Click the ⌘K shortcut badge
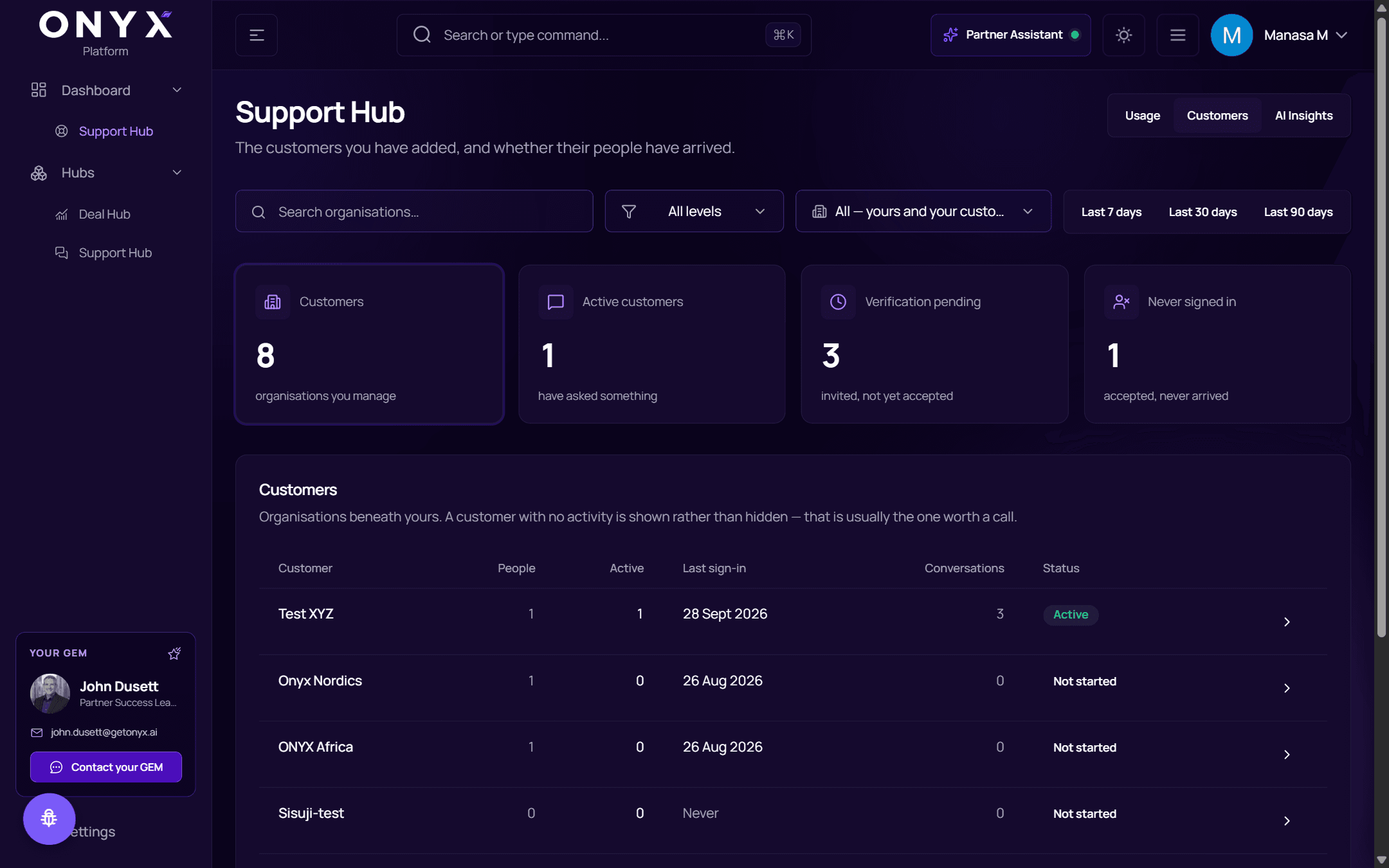Screen dimensions: 1389x868 [x=783, y=35]
